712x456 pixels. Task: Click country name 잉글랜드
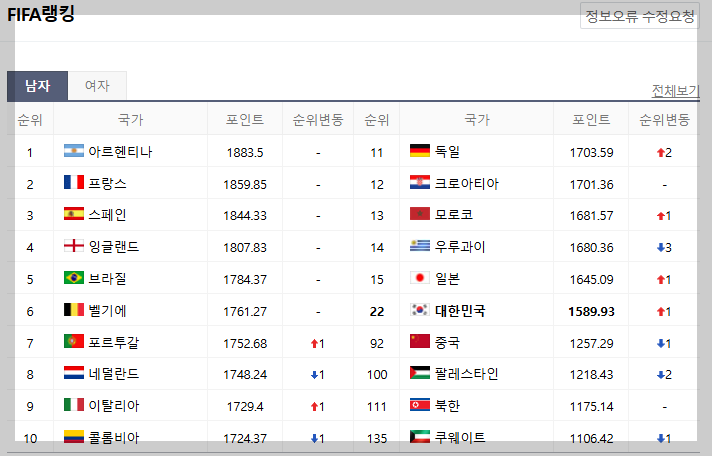114,247
